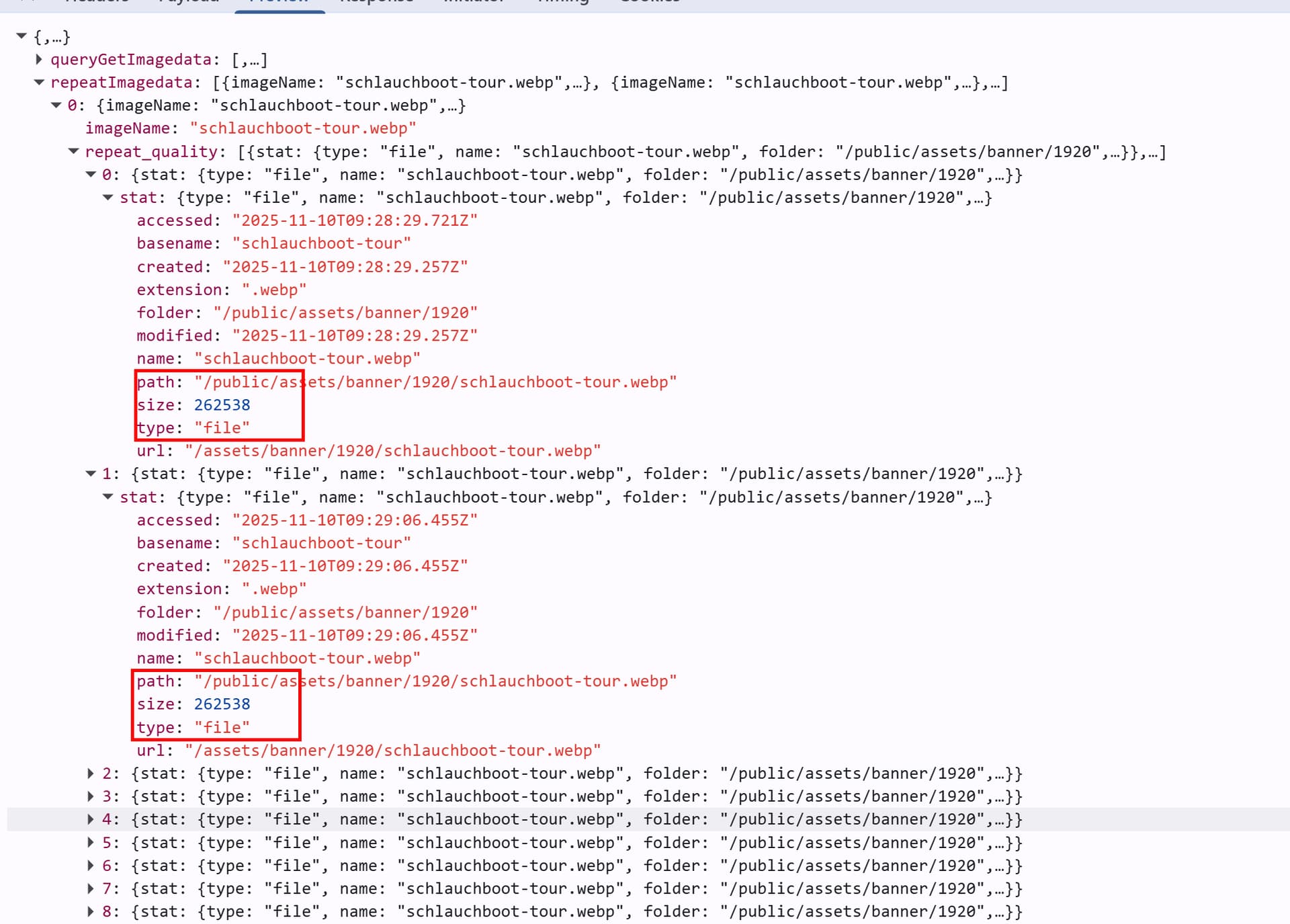This screenshot has width=1290, height=924.
Task: Expand the queryGetImagedata array
Action: click(x=39, y=60)
